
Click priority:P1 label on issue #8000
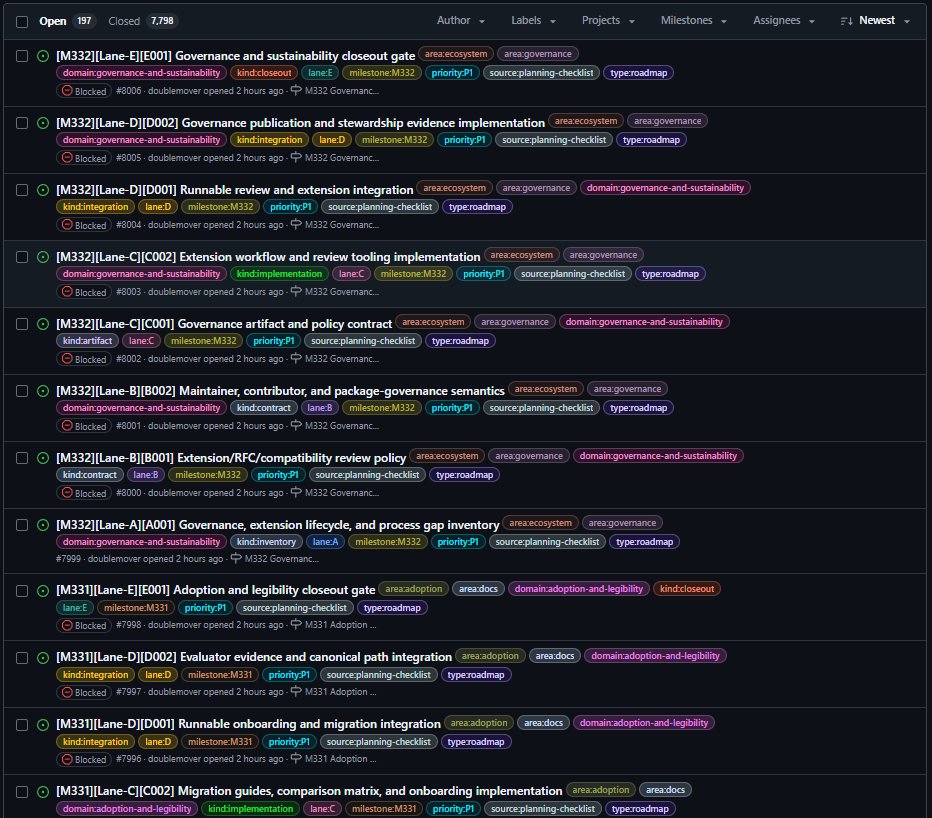278,474
